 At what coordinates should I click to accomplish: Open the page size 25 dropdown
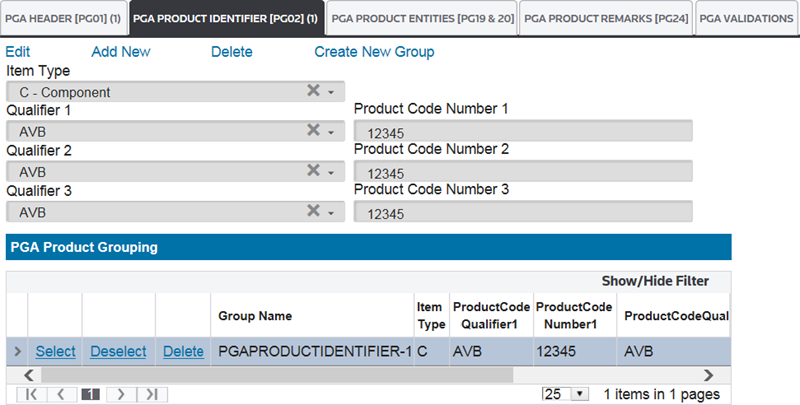click(577, 394)
